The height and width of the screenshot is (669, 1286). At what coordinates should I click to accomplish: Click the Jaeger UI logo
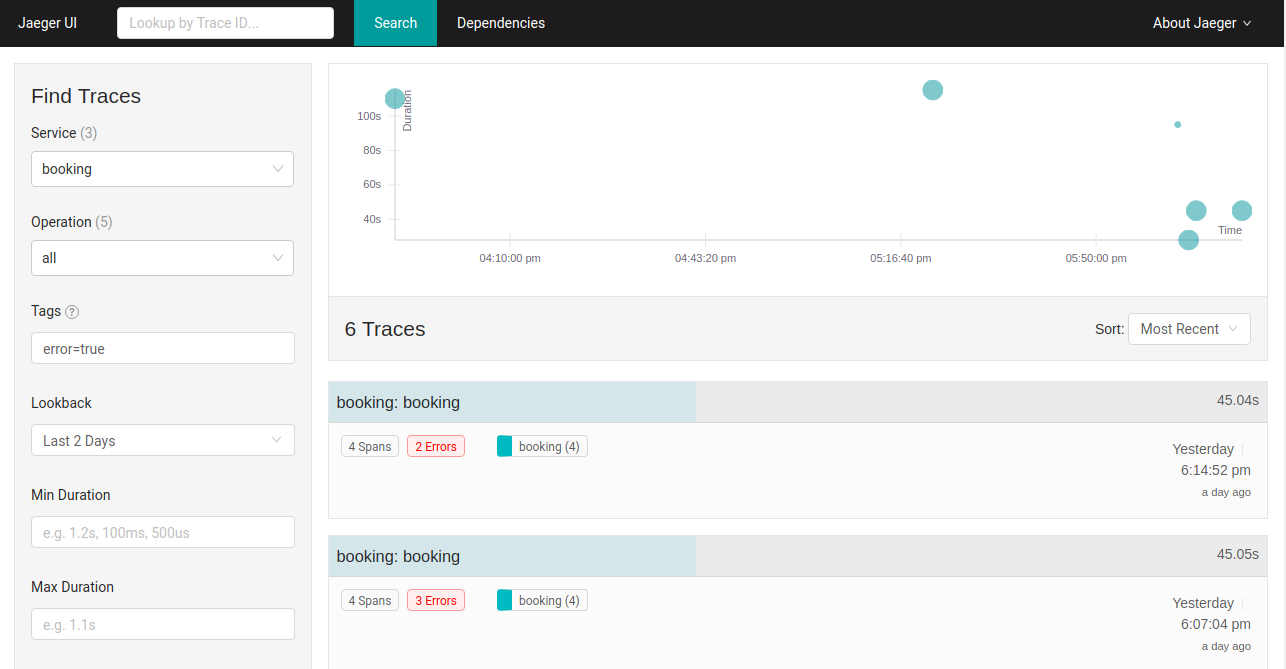[46, 22]
